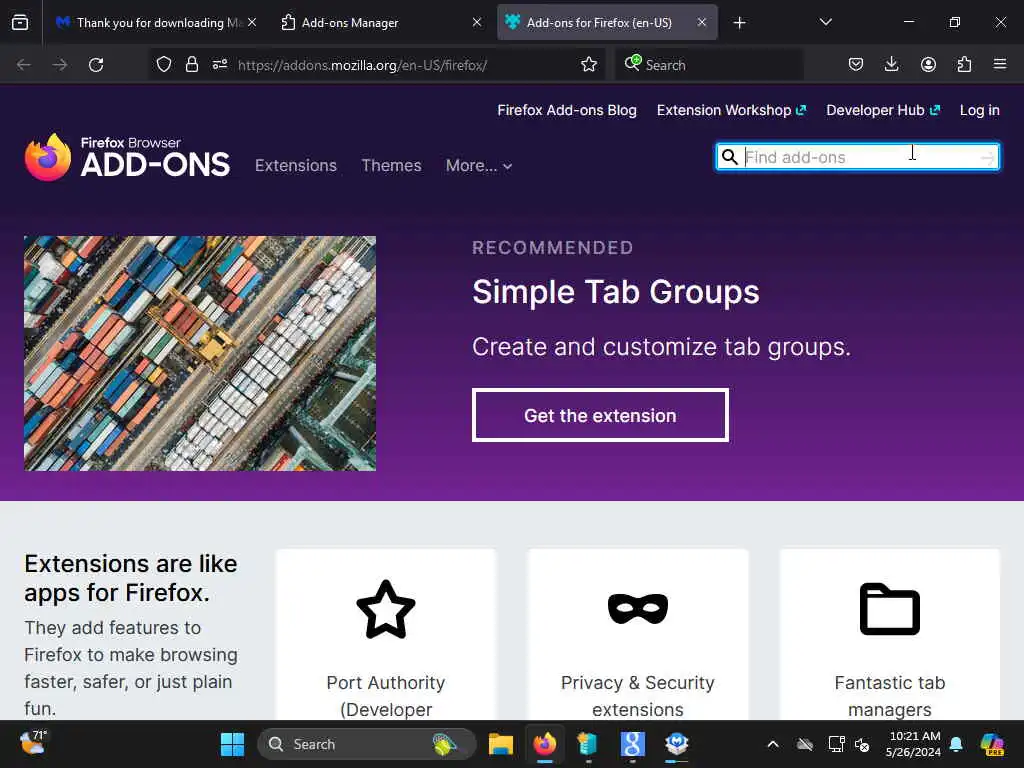Open the Google app in taskbar
This screenshot has width=1024, height=768.
tap(632, 744)
